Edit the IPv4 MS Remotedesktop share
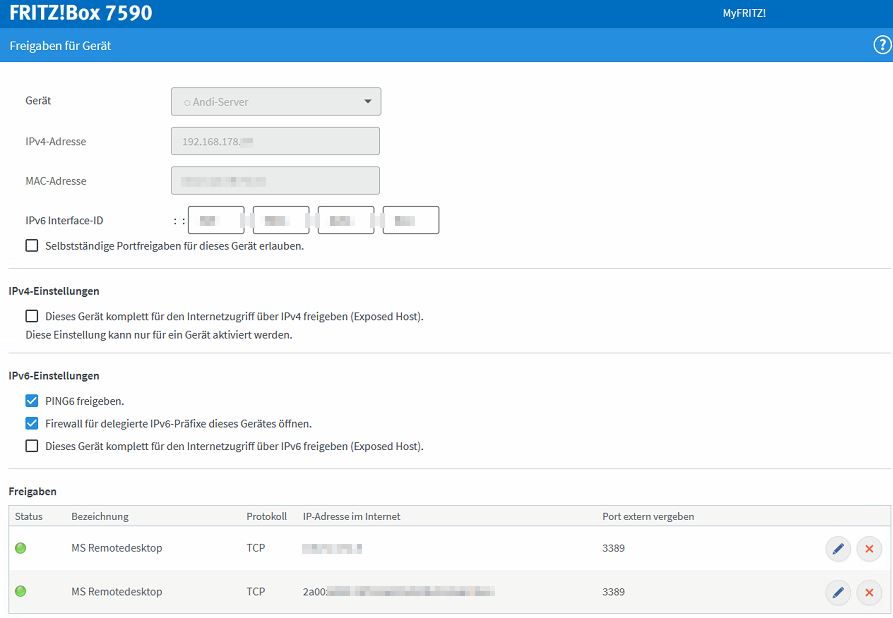Image resolution: width=893 pixels, height=618 pixels. click(x=838, y=549)
